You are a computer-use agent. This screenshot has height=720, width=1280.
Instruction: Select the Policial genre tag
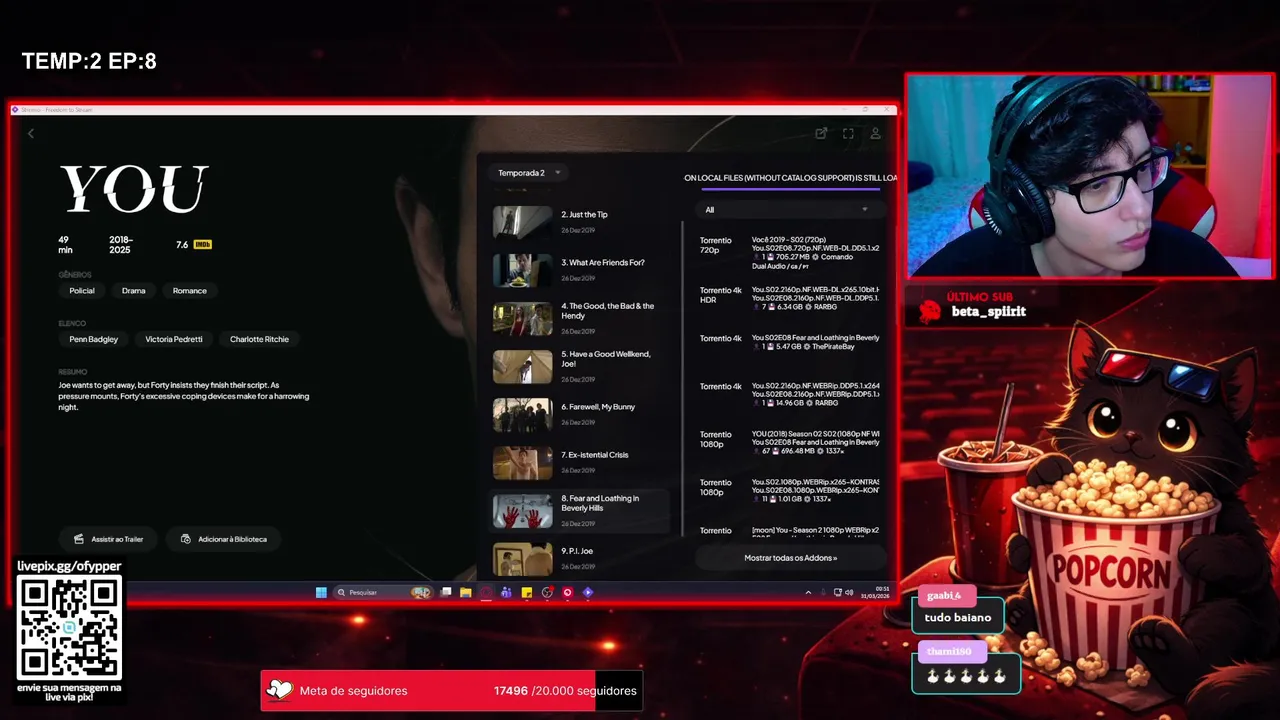(x=82, y=291)
